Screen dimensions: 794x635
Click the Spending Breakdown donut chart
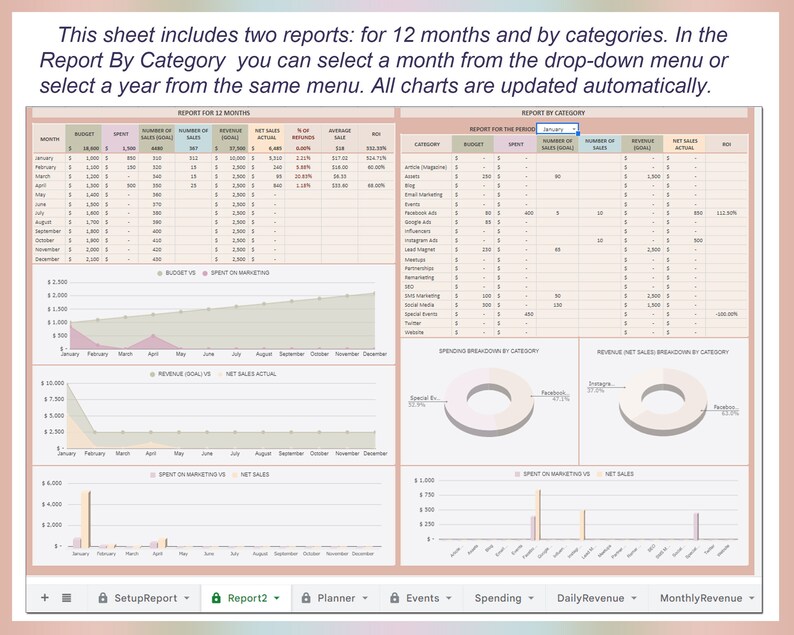click(x=489, y=402)
